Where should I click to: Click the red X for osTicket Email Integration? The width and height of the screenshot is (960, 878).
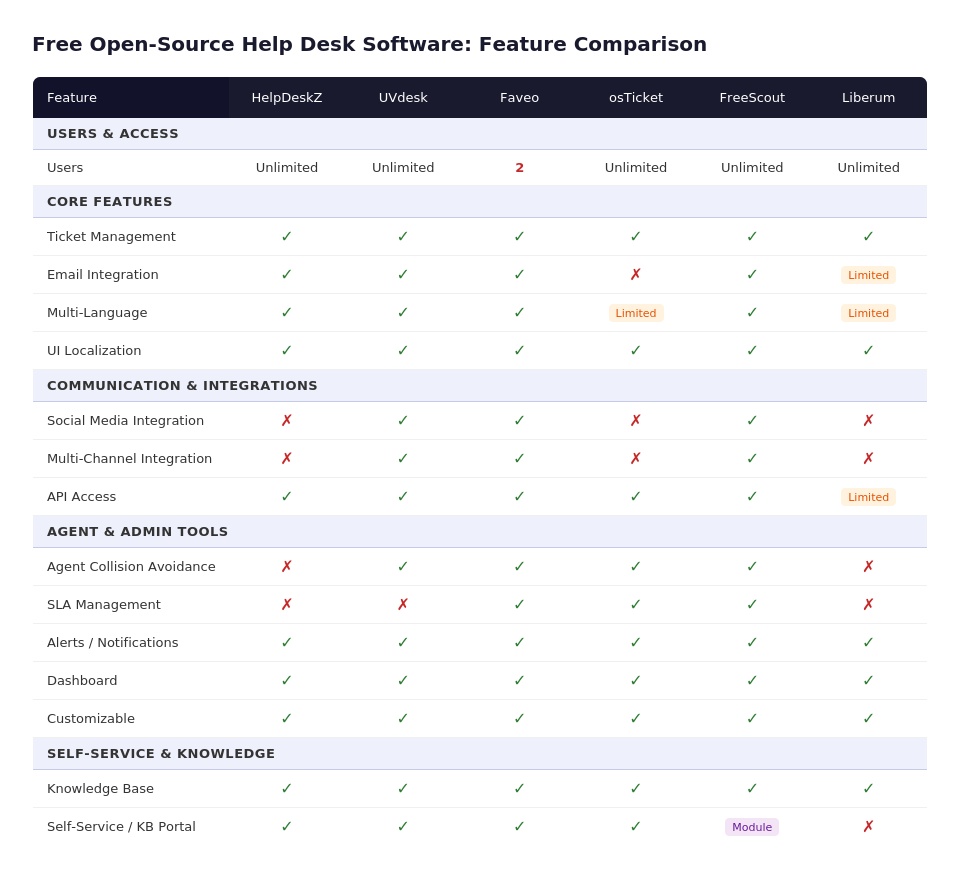point(636,274)
